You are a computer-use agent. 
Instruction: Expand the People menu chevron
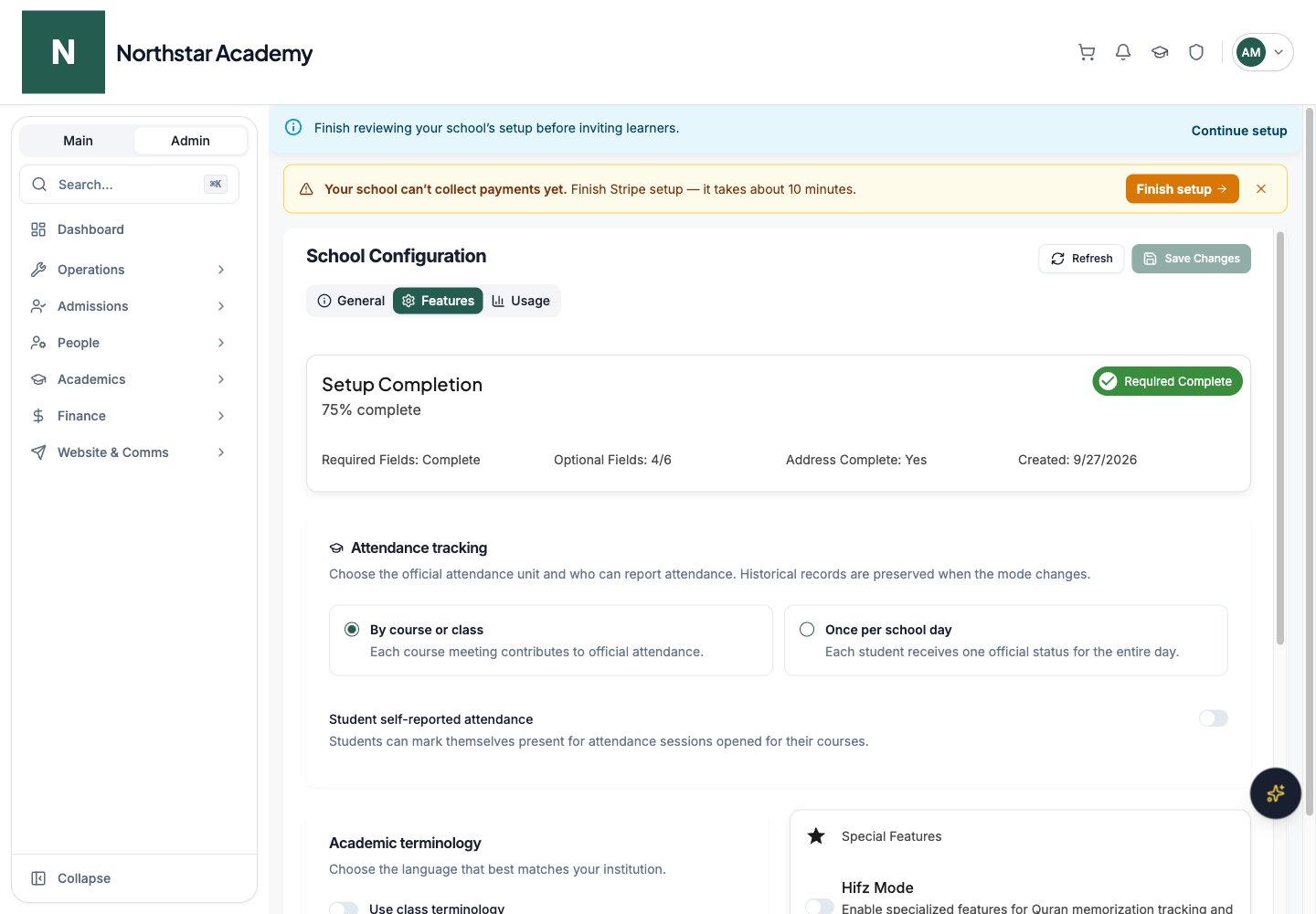tap(221, 343)
